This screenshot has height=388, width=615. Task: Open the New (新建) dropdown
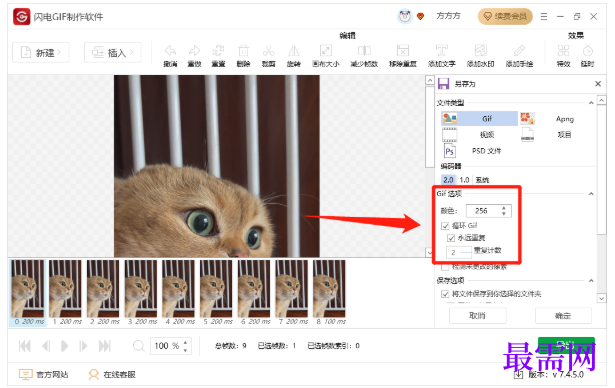(40, 53)
